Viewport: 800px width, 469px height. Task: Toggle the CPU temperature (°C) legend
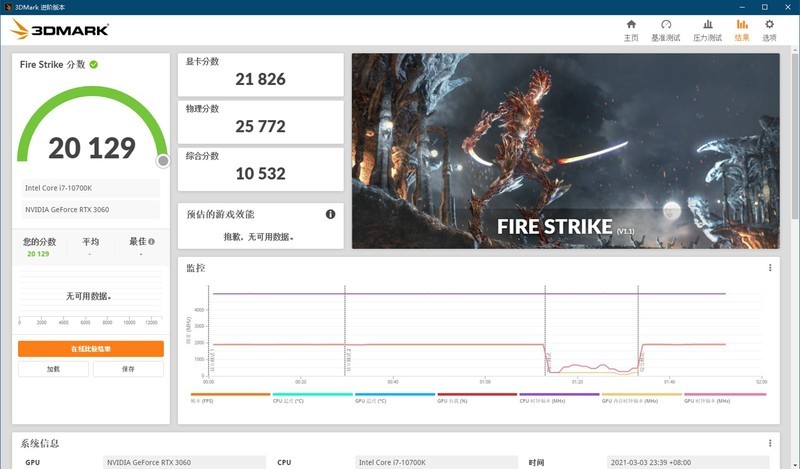pyautogui.click(x=312, y=398)
